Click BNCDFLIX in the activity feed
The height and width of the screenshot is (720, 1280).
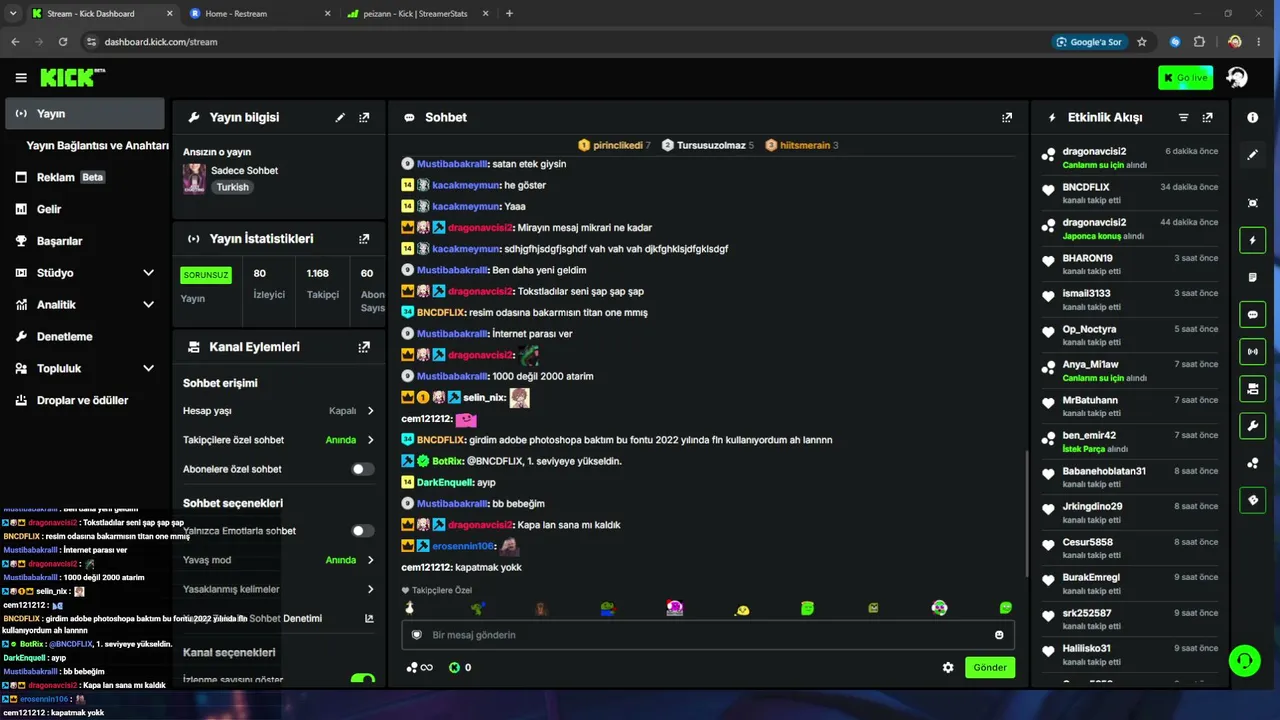pyautogui.click(x=1086, y=187)
